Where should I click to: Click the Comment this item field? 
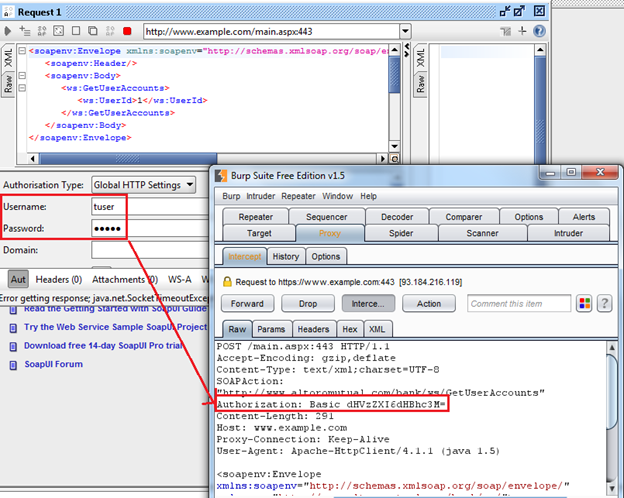(516, 303)
